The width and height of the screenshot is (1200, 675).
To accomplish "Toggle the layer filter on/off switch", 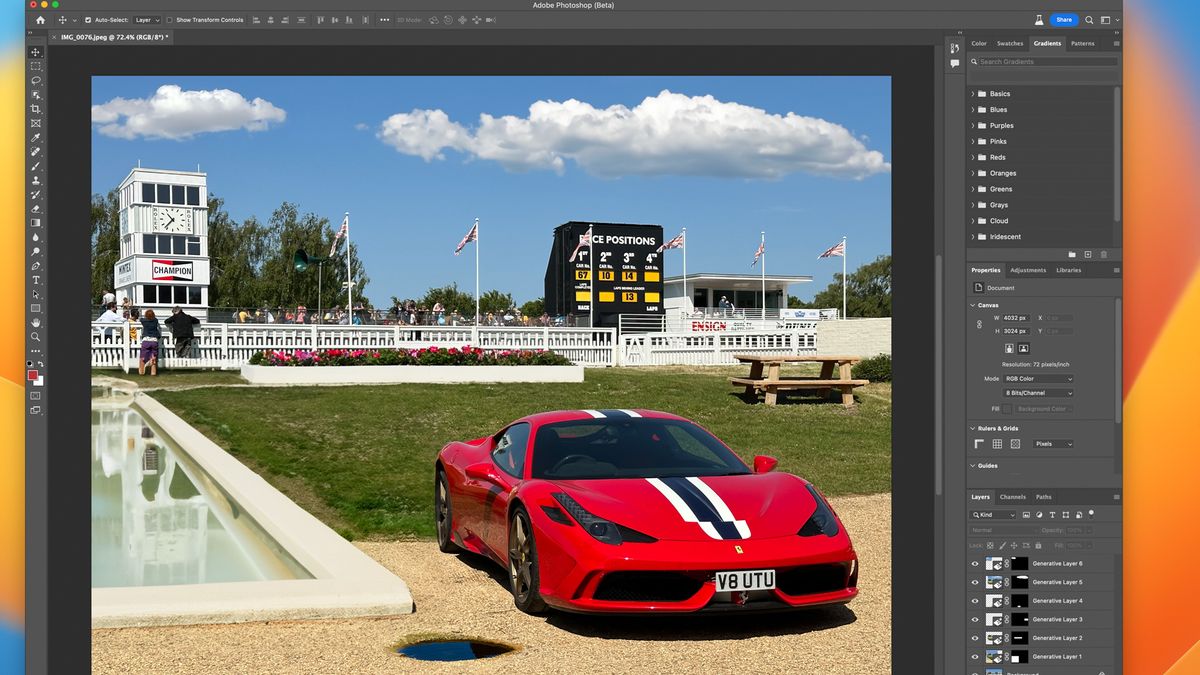I will coord(1091,512).
